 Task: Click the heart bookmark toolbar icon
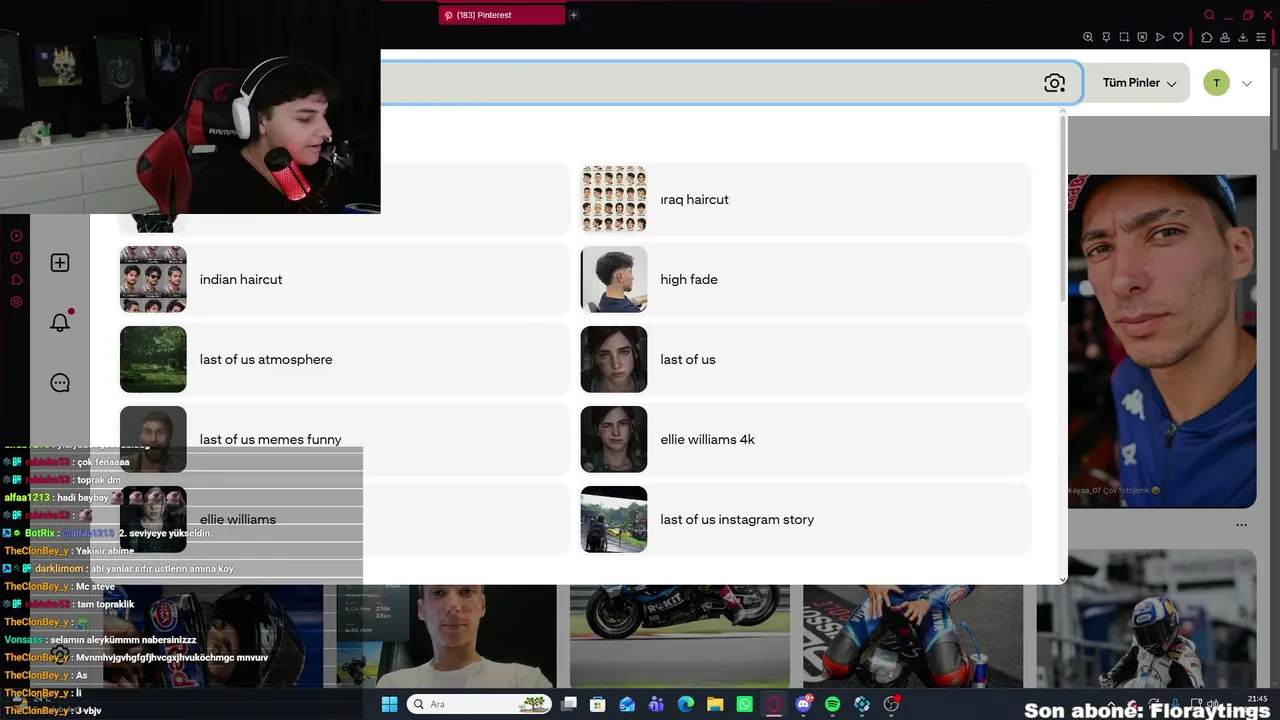[x=1178, y=37]
